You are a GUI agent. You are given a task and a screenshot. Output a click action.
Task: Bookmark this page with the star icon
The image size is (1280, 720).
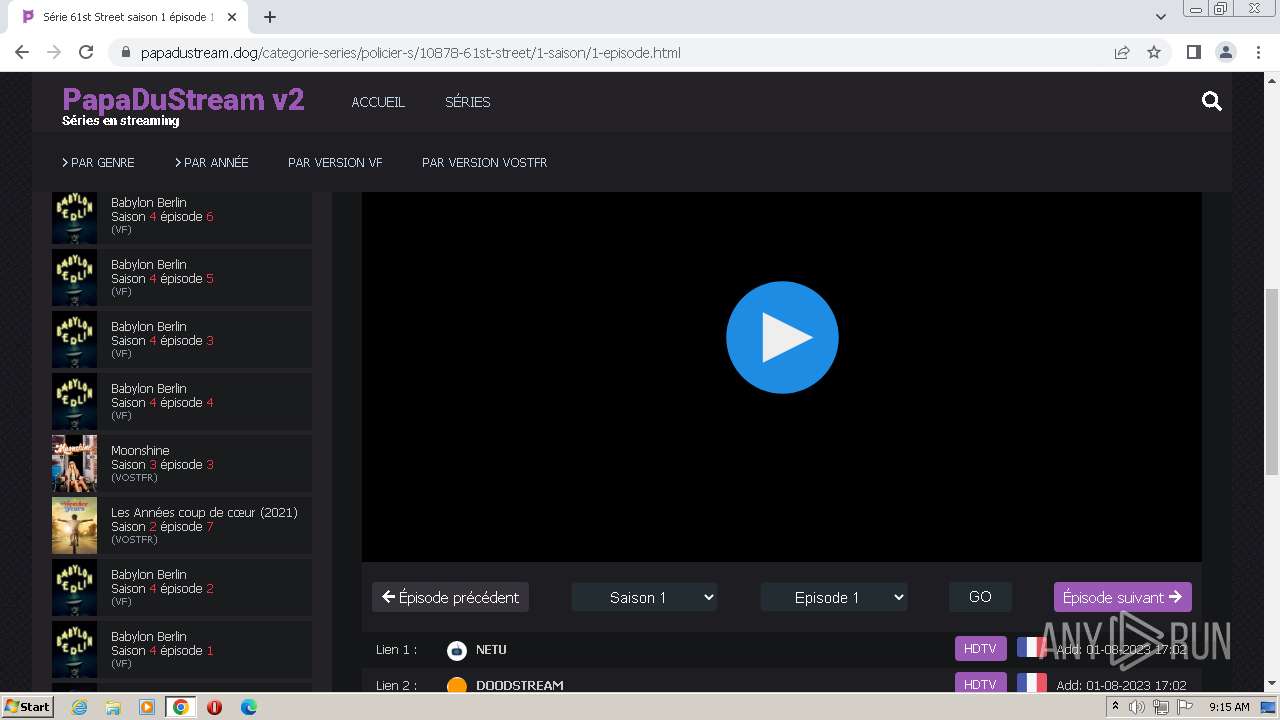1154,52
